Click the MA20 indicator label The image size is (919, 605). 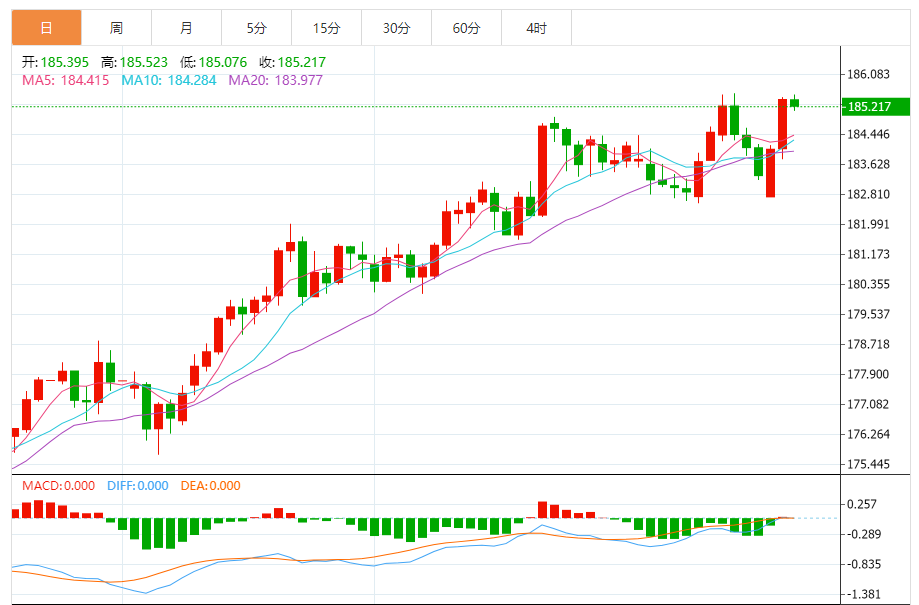(275, 80)
